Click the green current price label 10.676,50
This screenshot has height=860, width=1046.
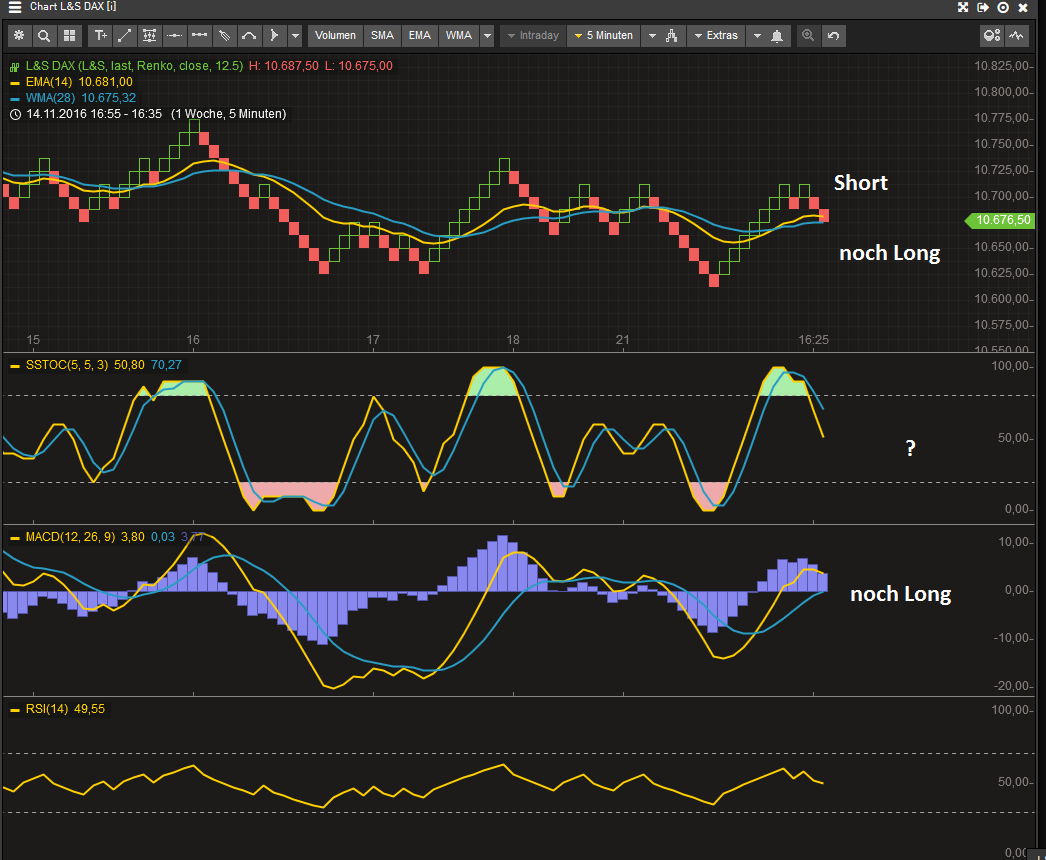[x=1002, y=220]
